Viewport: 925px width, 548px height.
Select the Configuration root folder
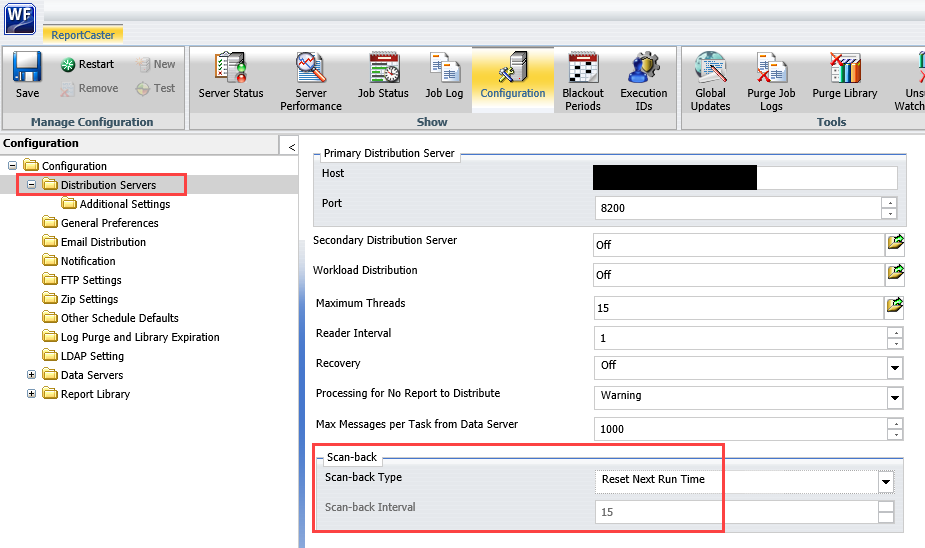pyautogui.click(x=74, y=166)
